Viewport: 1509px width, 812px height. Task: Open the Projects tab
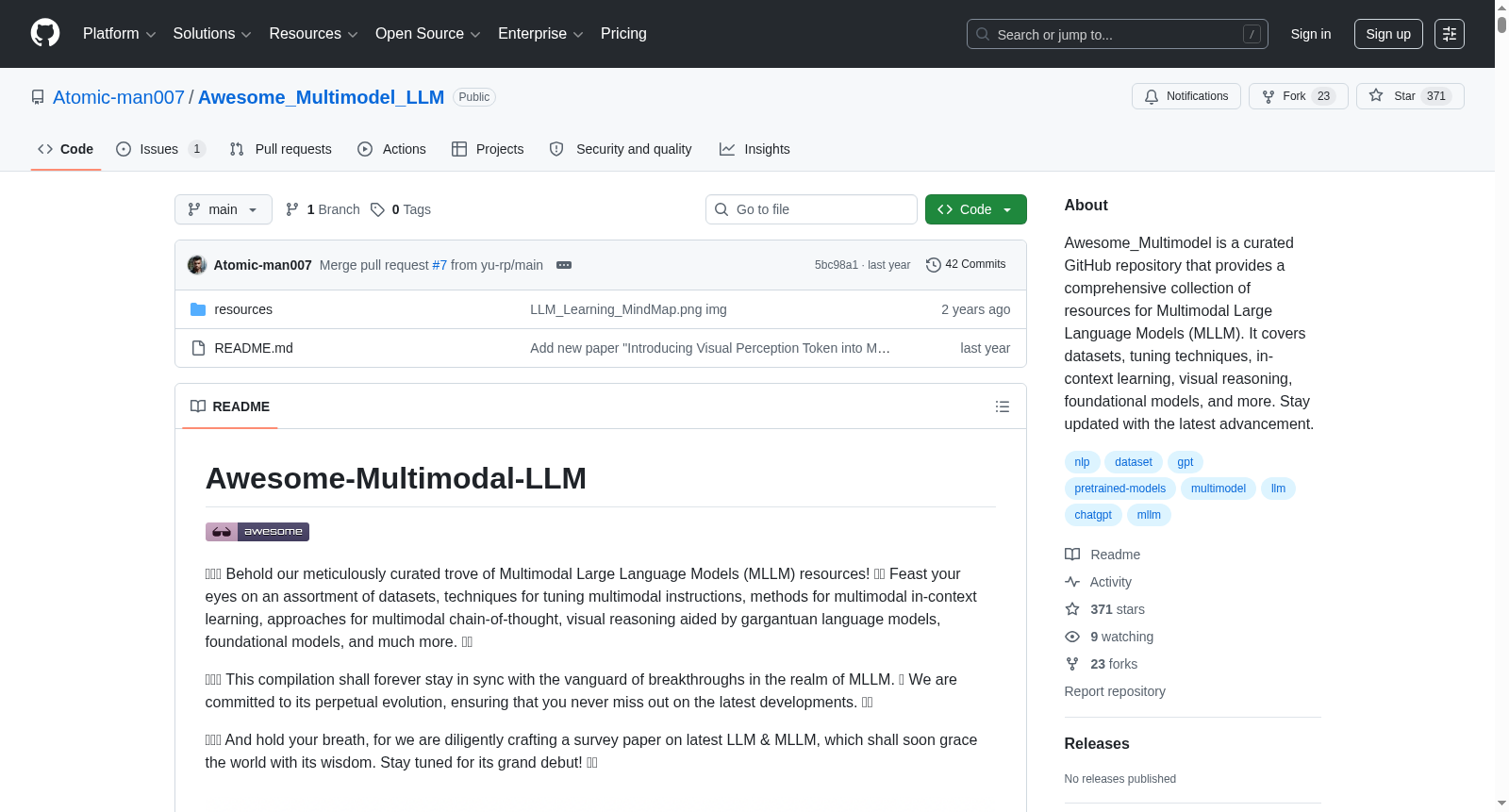488,149
